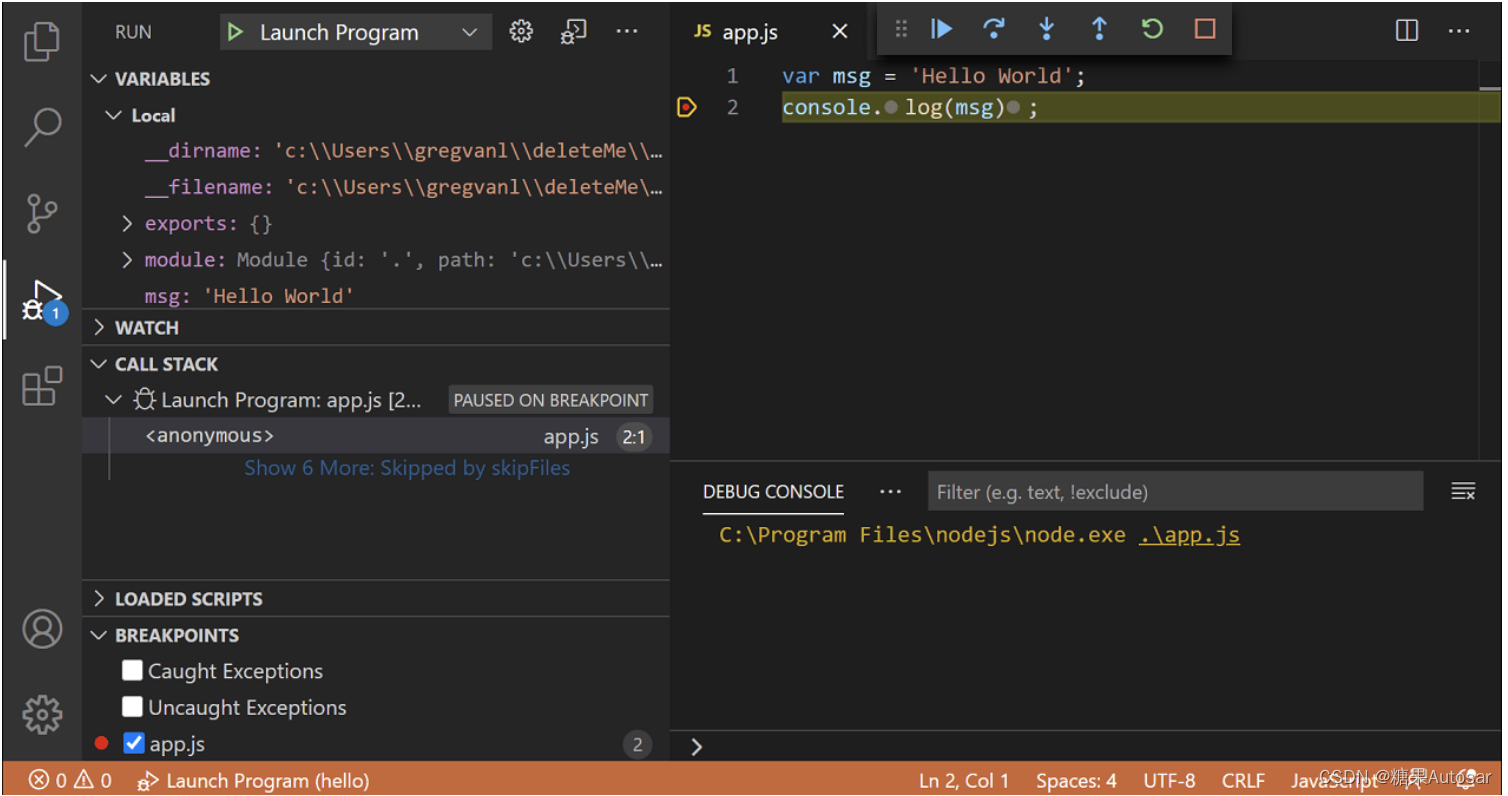Screen dimensions: 1508x796
Task: Click the code on line 2
Action: [x=910, y=107]
